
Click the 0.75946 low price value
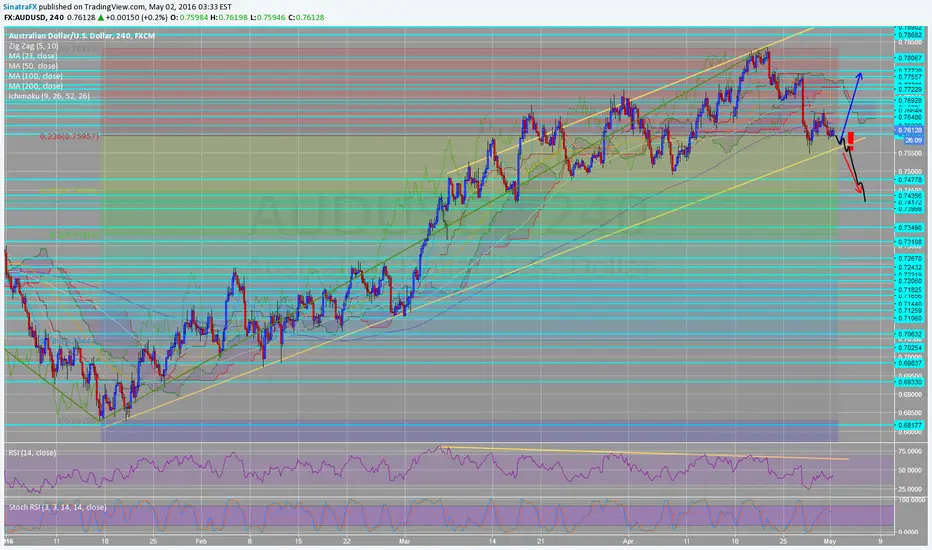pyautogui.click(x=271, y=18)
